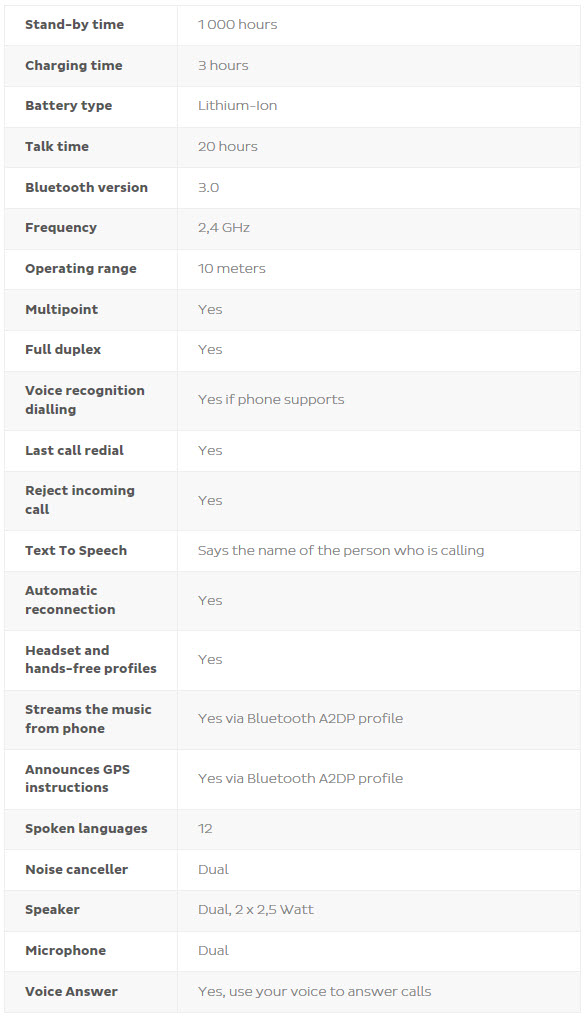Click the Yes if phone supports text

271,400
